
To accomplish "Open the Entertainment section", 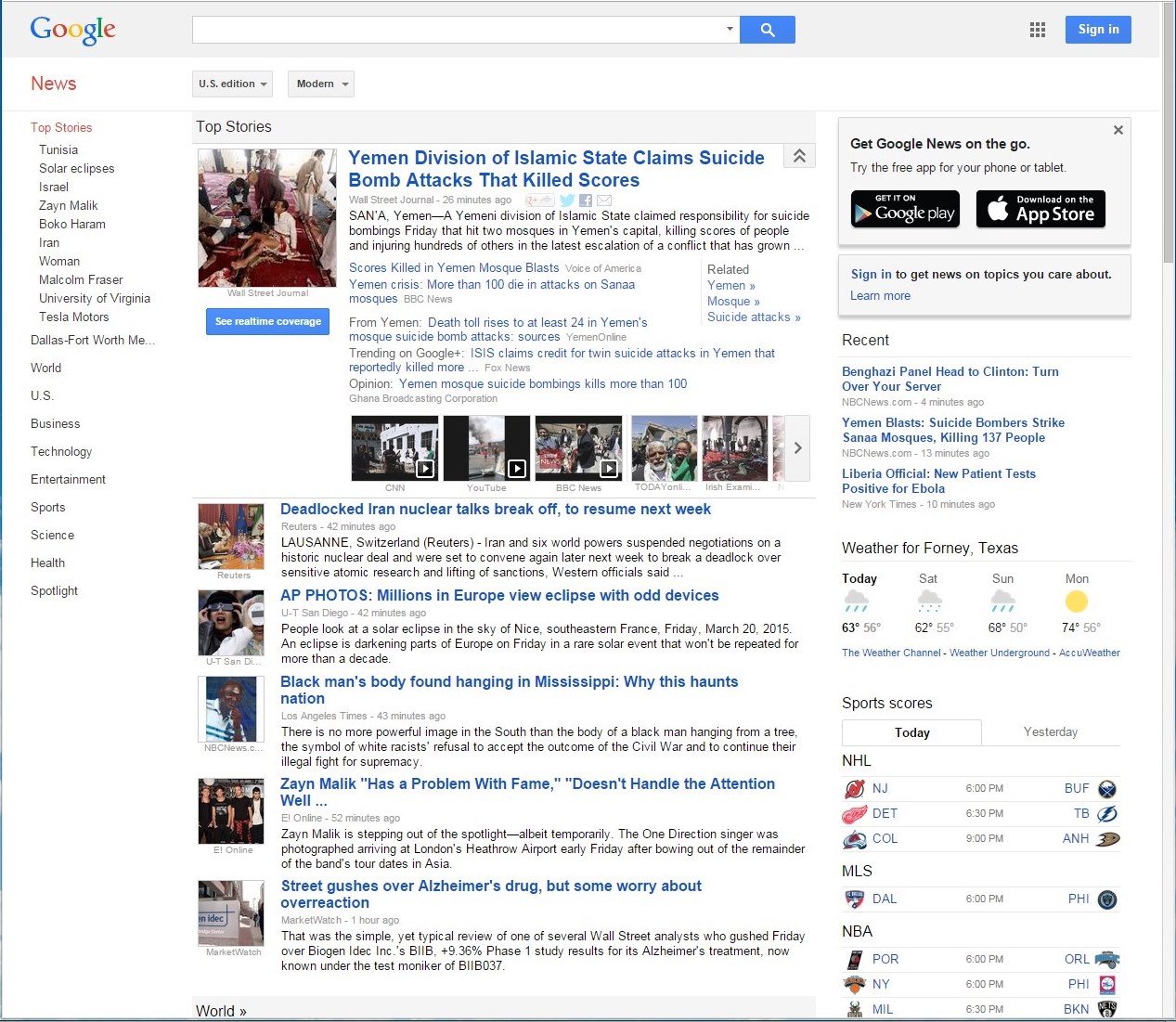I will (x=69, y=480).
